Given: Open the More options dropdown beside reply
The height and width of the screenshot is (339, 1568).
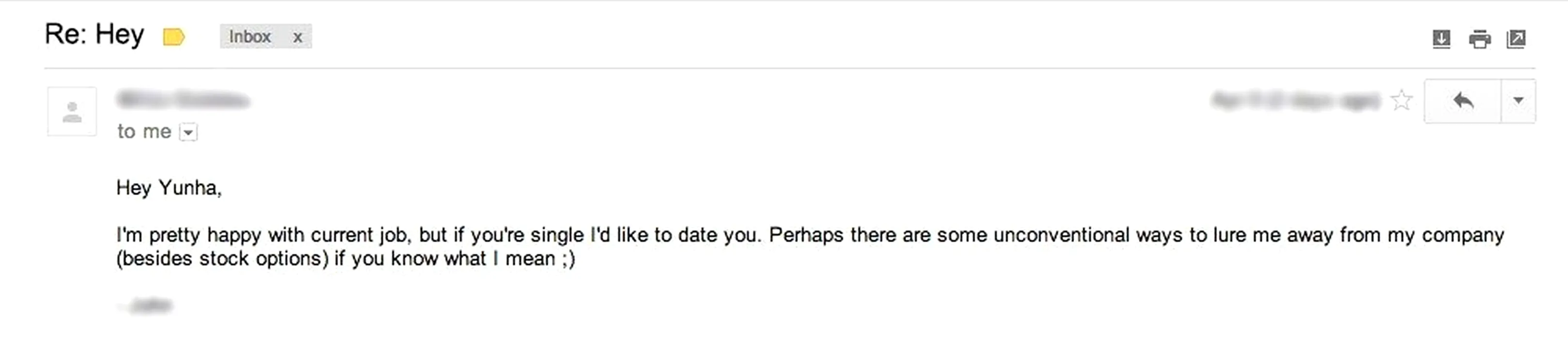Looking at the screenshot, I should tap(1518, 100).
